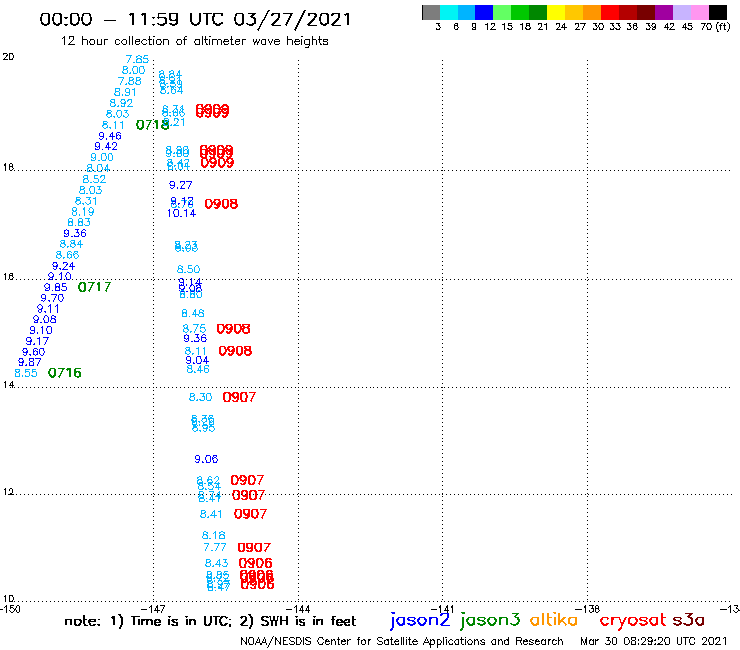The width and height of the screenshot is (740, 650).
Task: Click the green time label '0717'
Action: click(x=94, y=287)
